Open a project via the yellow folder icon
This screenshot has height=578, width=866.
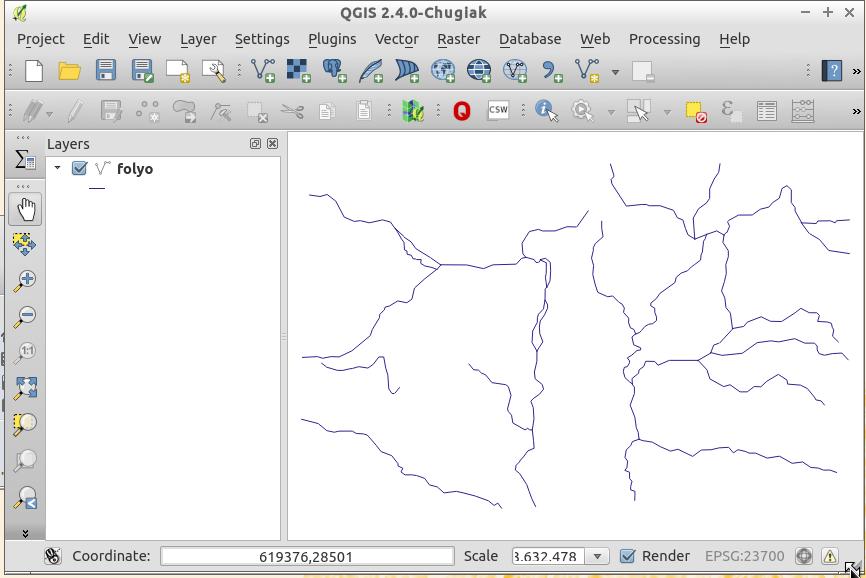pos(70,71)
